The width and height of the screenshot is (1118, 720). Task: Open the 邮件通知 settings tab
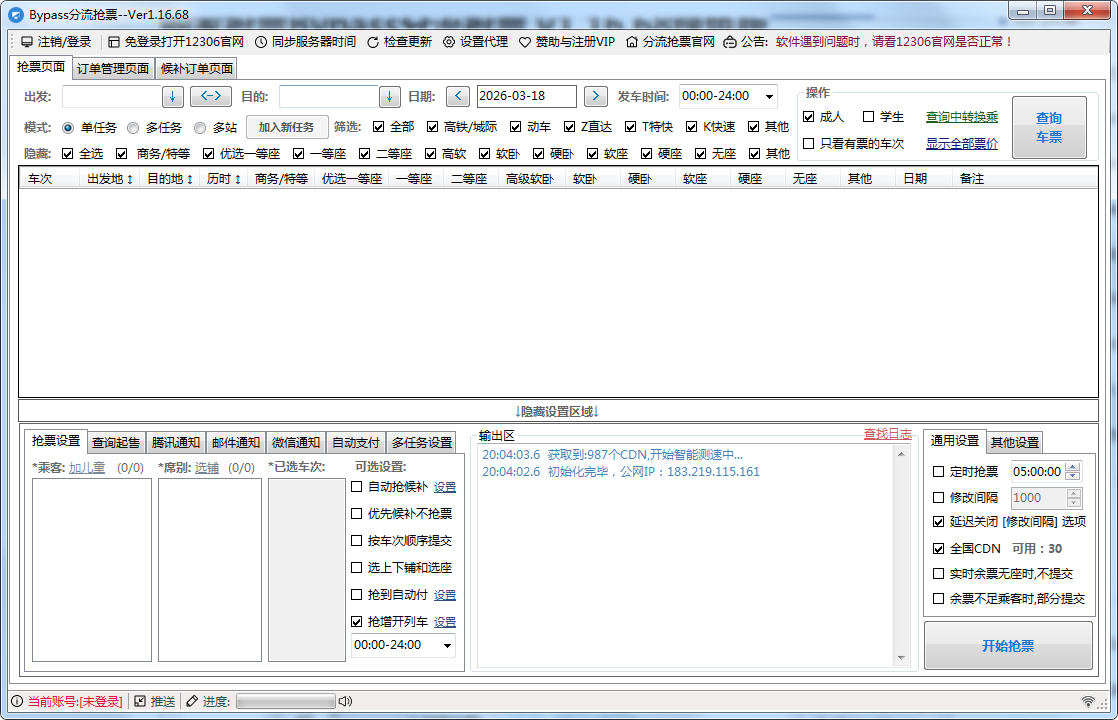click(x=236, y=442)
